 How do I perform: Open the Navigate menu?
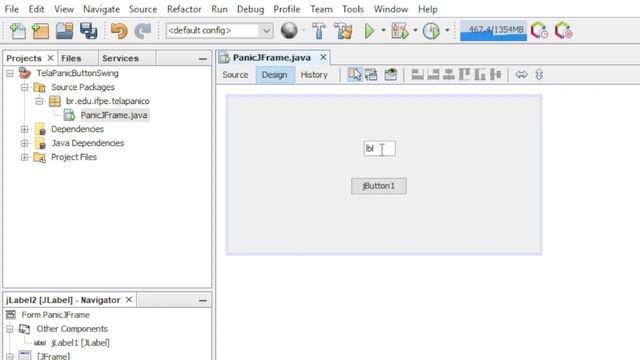[x=101, y=9]
